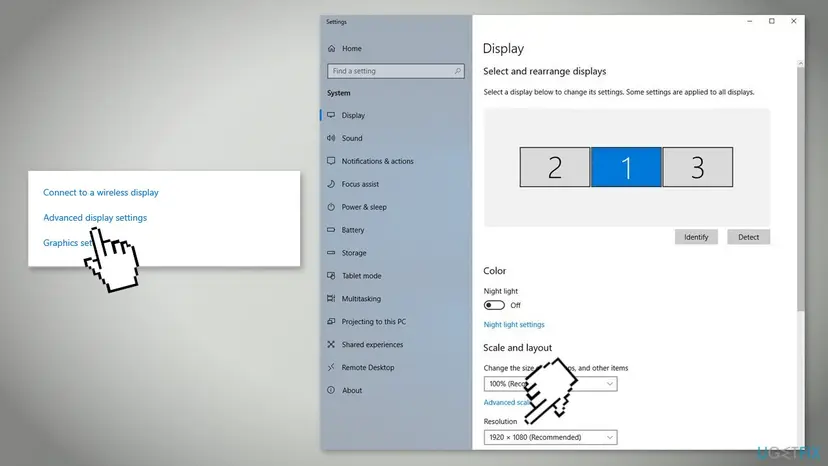Click the Tablet mode icon
Viewport: 828px width, 466px height.
point(331,276)
